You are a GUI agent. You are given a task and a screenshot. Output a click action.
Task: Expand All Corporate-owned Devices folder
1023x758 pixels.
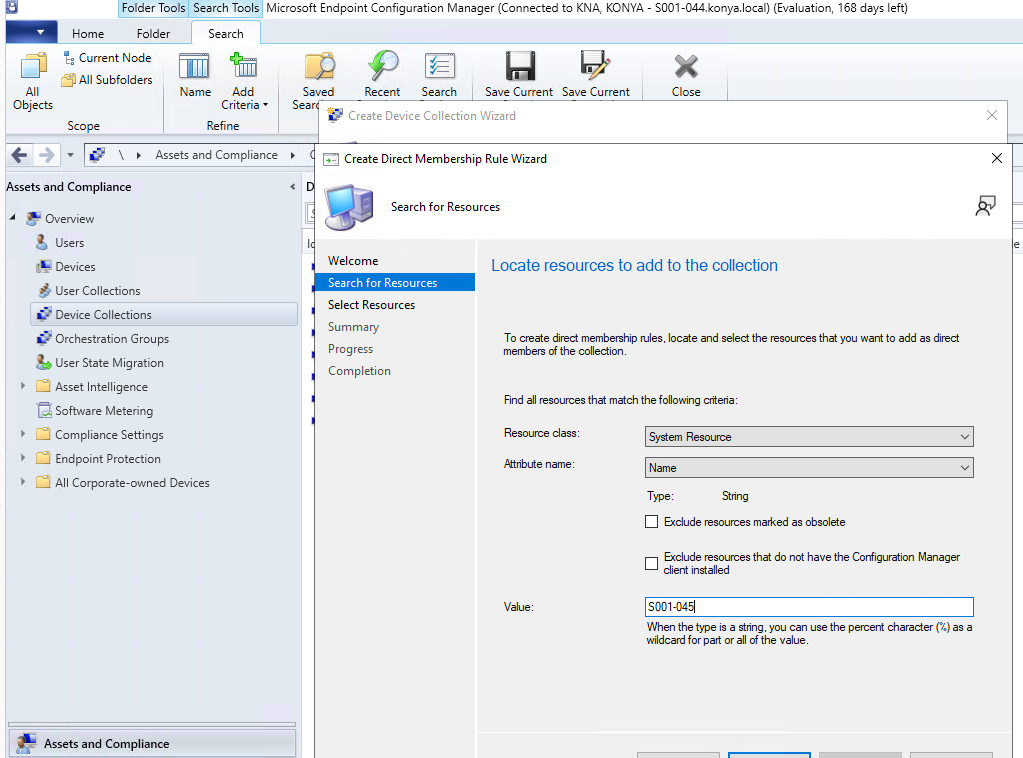pyautogui.click(x=23, y=483)
